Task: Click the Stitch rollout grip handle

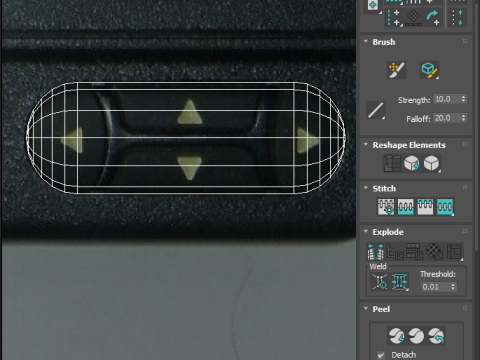Action: click(465, 188)
